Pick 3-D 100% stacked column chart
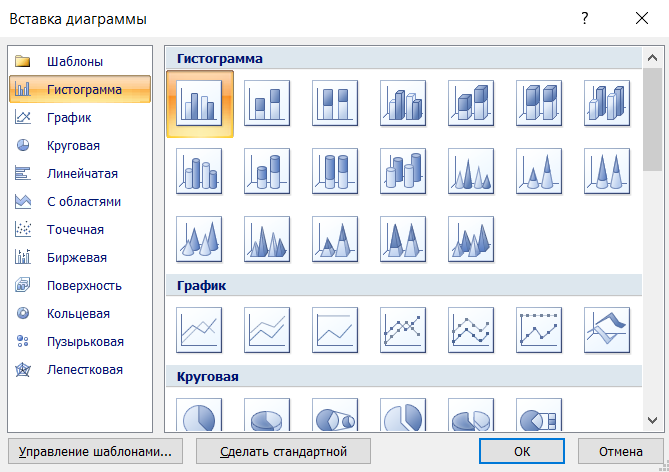Image resolution: width=669 pixels, height=472 pixels. pyautogui.click(x=539, y=103)
